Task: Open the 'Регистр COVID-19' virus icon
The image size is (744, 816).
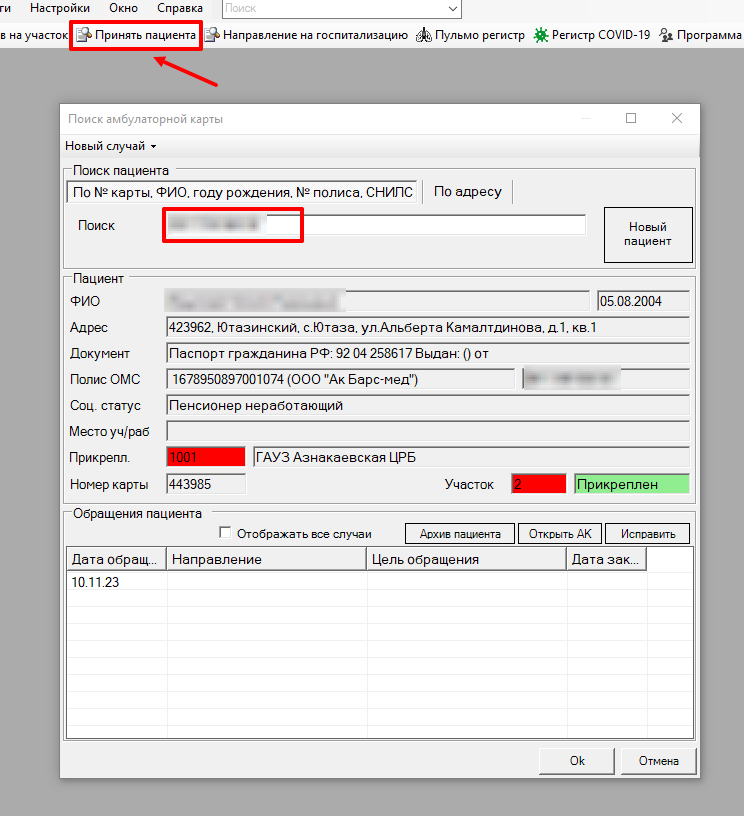Action: click(541, 36)
